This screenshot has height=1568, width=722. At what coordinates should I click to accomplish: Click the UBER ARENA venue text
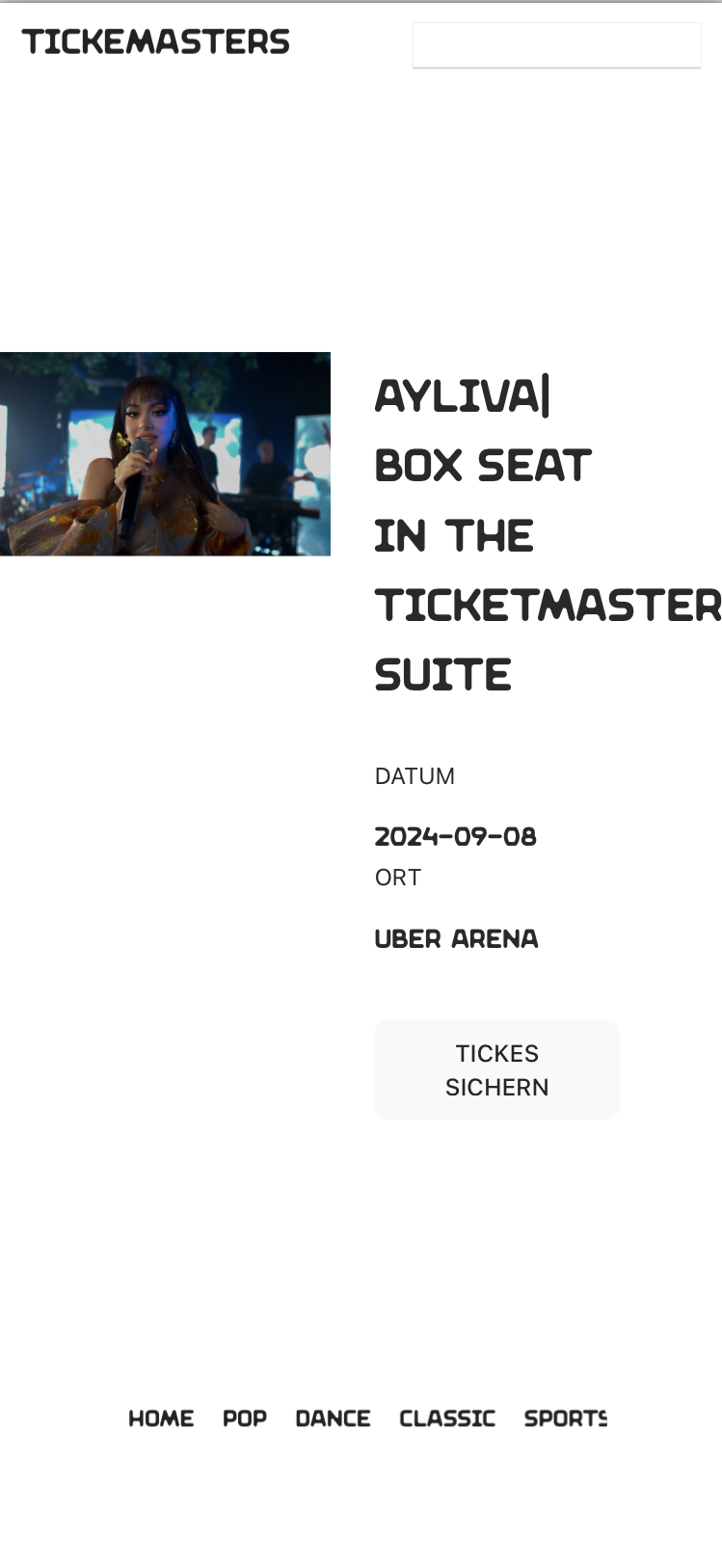(x=457, y=937)
